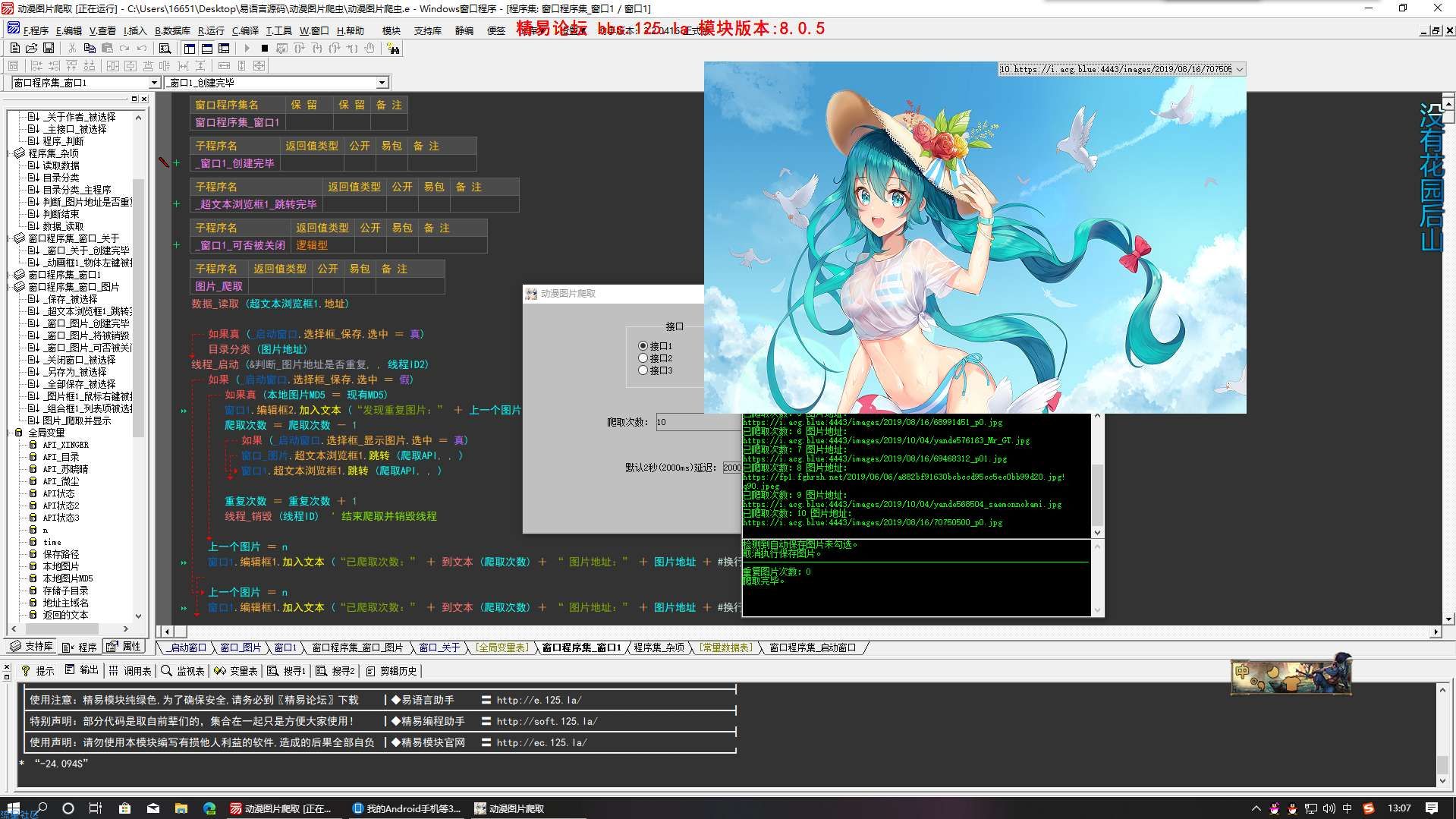Toggle the first panel layout icon
Viewport: 1456px width, 819px height.
point(189,48)
